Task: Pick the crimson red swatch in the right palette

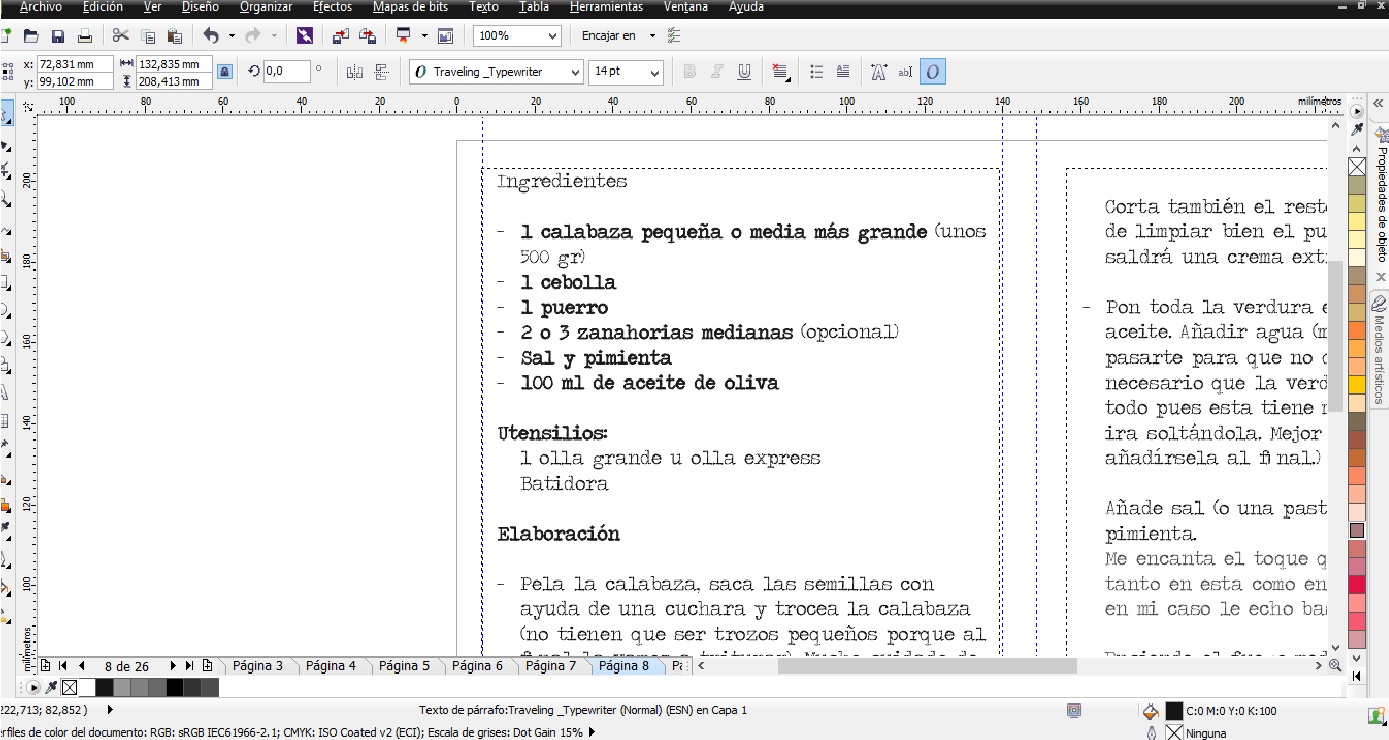Action: pyautogui.click(x=1357, y=584)
